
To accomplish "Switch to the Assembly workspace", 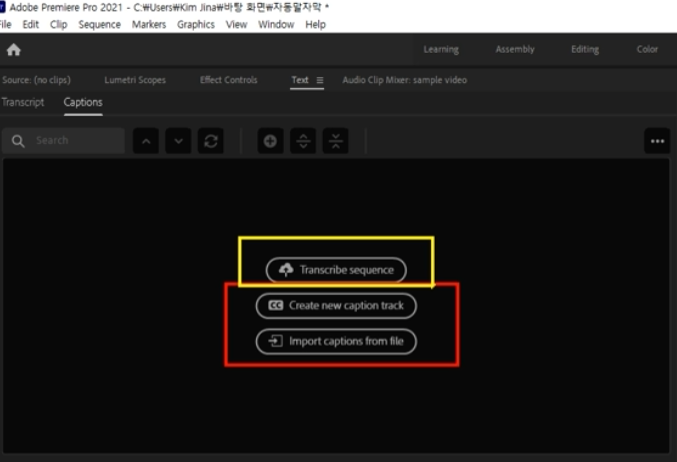I will coord(515,49).
